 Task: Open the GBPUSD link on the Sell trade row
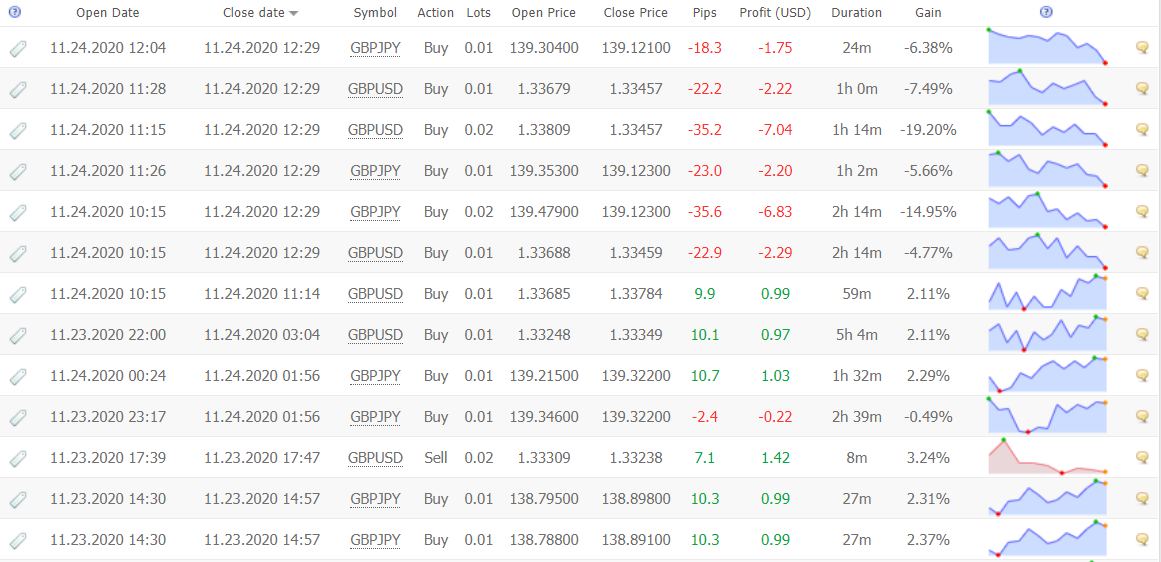[375, 458]
